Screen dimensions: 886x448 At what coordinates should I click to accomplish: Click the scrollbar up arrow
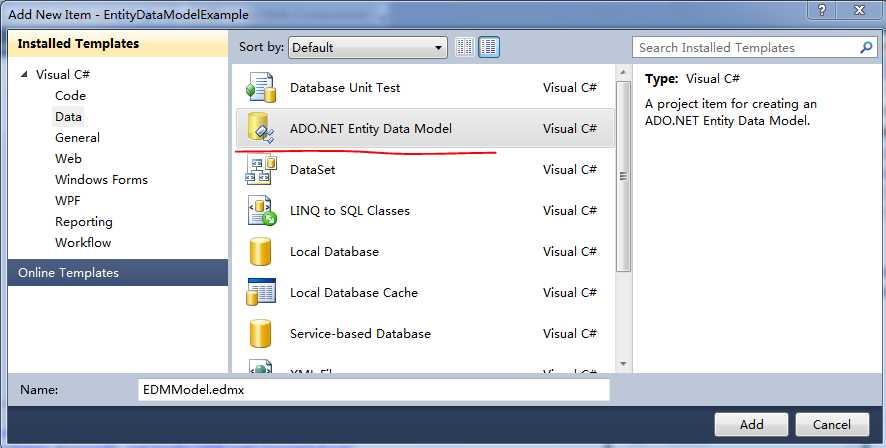pyautogui.click(x=623, y=72)
